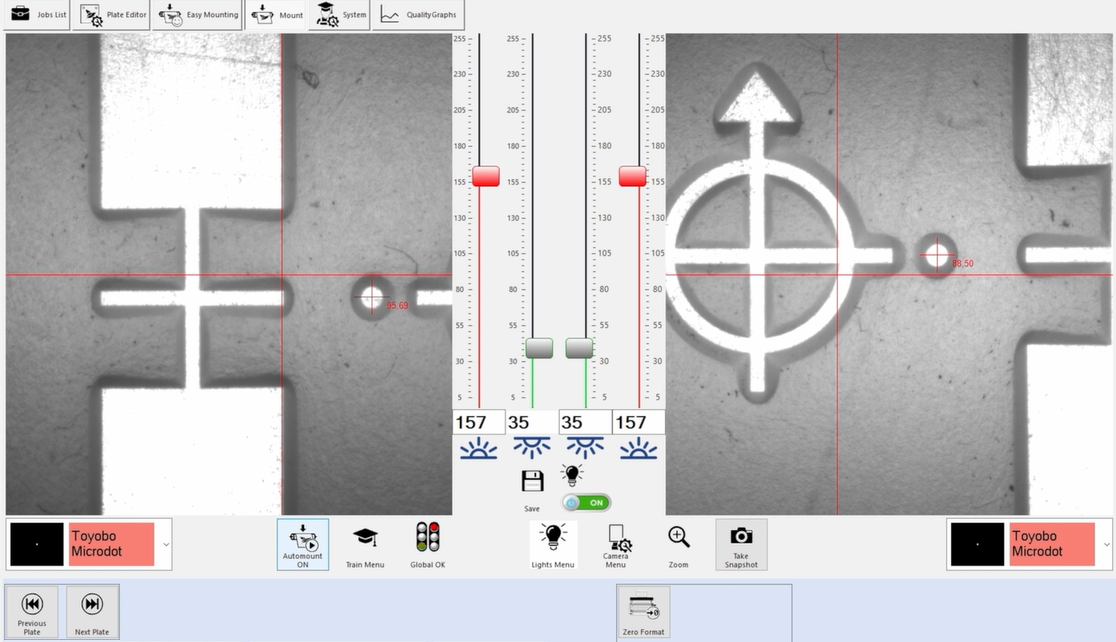Toggle the light ON switch

coord(586,503)
